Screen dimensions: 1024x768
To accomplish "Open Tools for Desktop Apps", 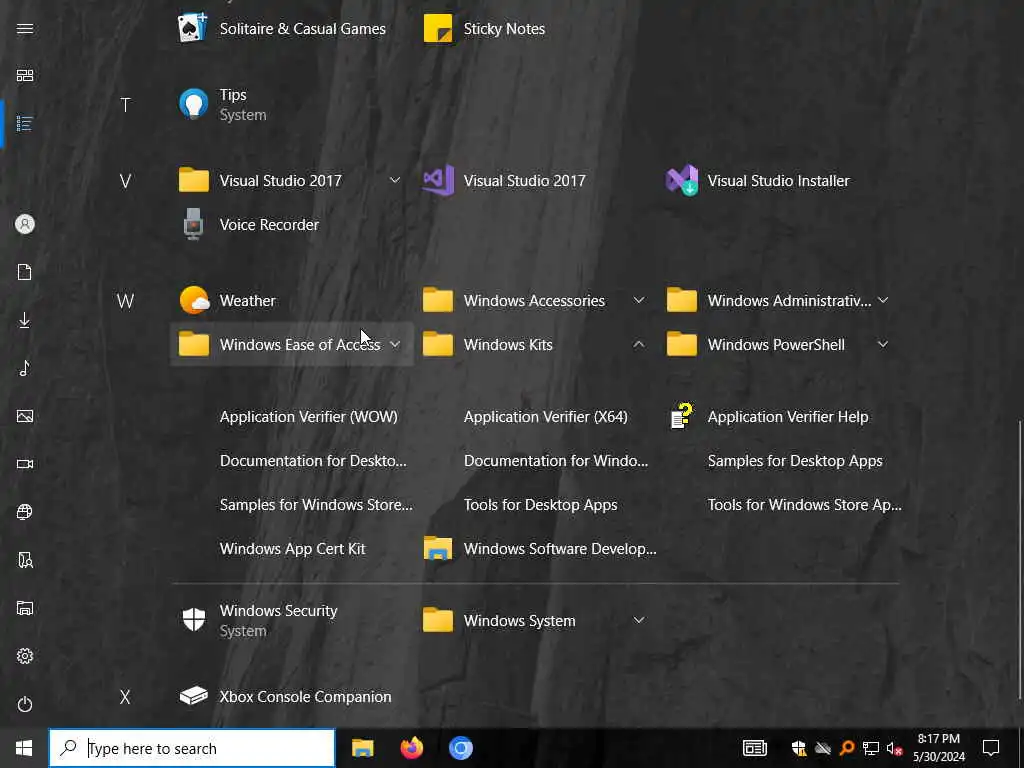I will pos(535,505).
